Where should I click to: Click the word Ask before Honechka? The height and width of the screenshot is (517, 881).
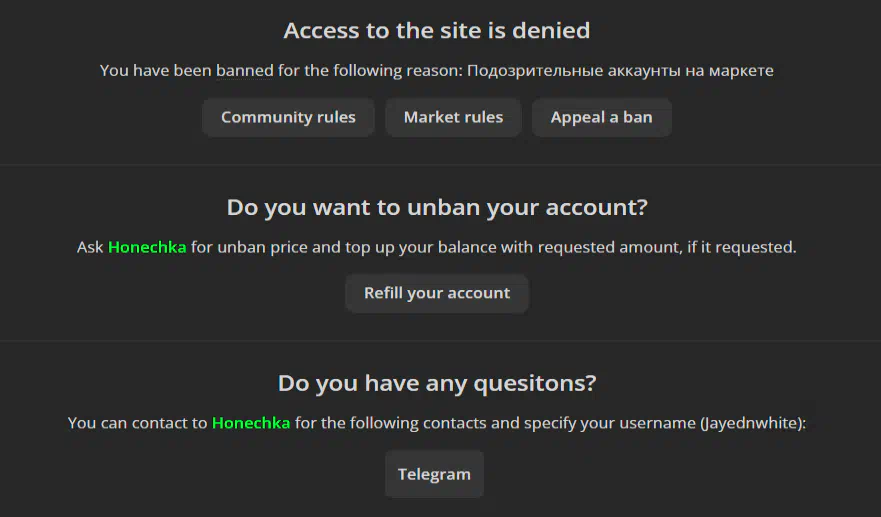90,247
